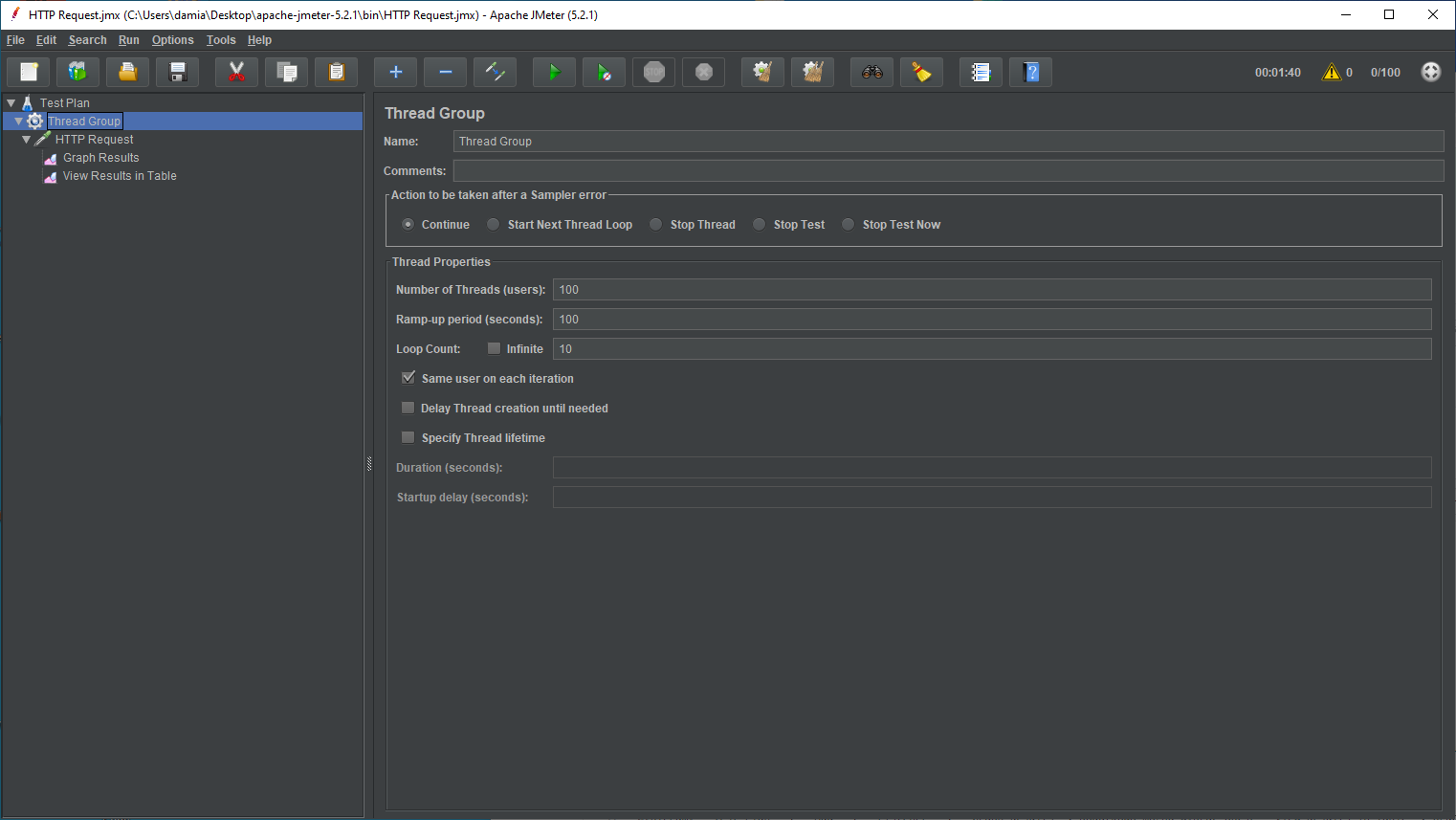This screenshot has height=820, width=1456.
Task: Enable the Infinite loop count checkbox
Action: coord(494,348)
